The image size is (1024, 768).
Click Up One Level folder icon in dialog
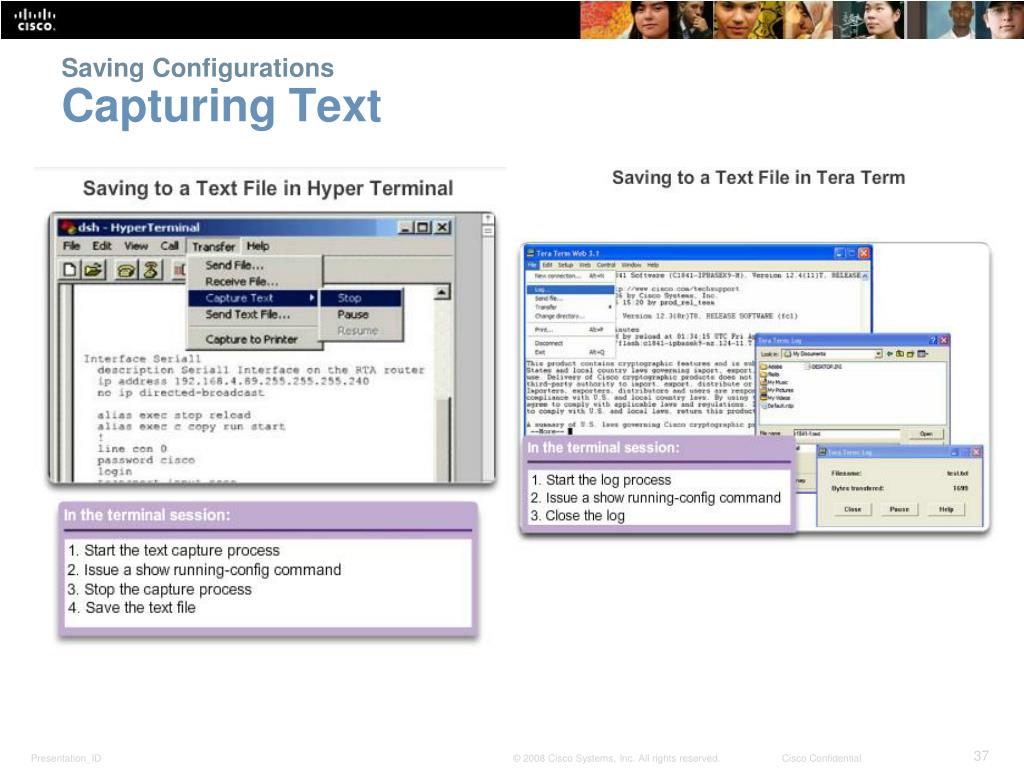900,354
